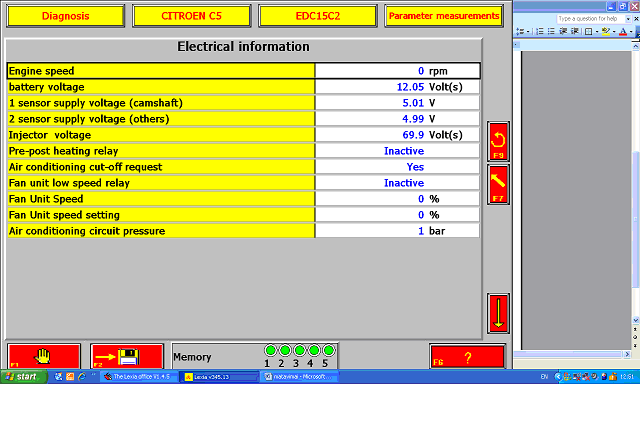Click the F7 back arrow button

498,185
